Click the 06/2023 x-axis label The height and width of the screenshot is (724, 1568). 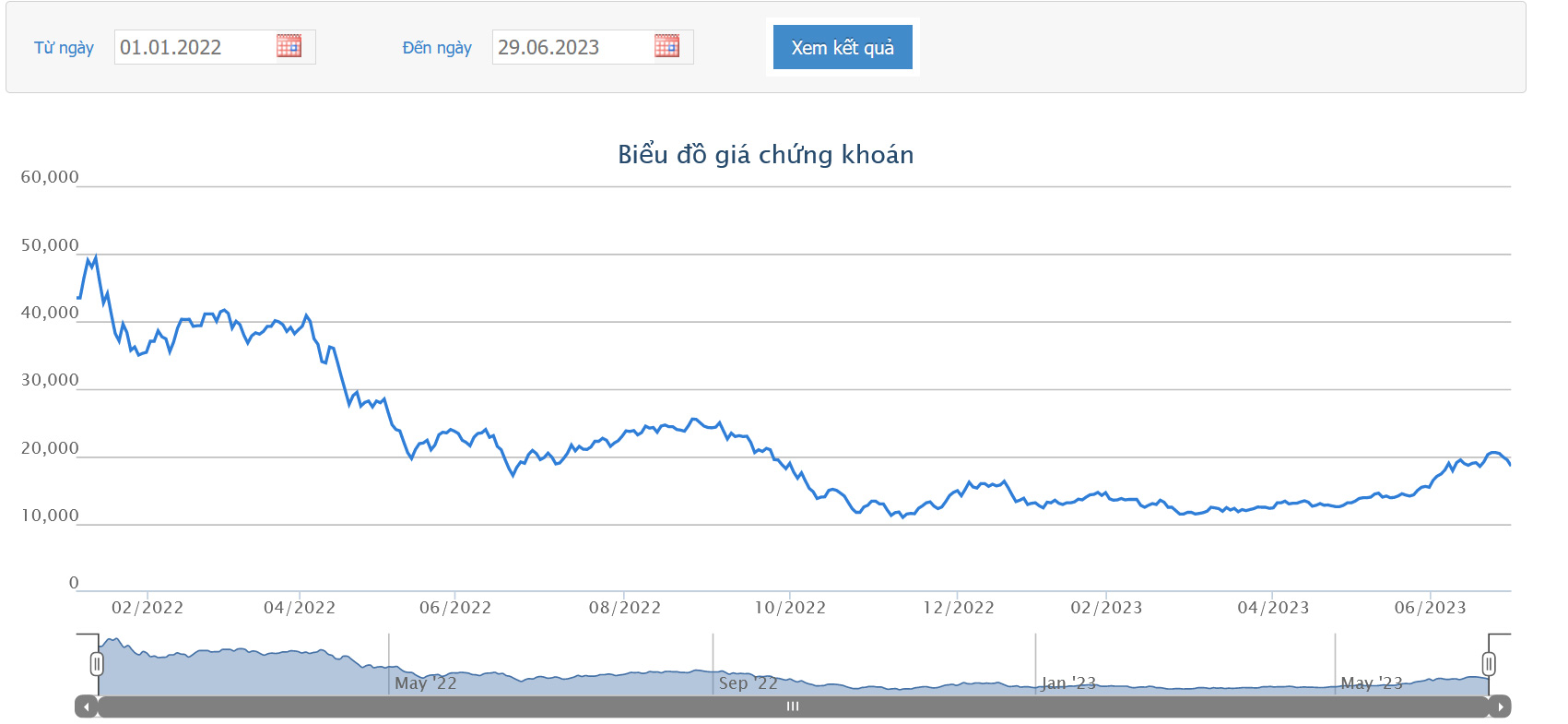1430,608
